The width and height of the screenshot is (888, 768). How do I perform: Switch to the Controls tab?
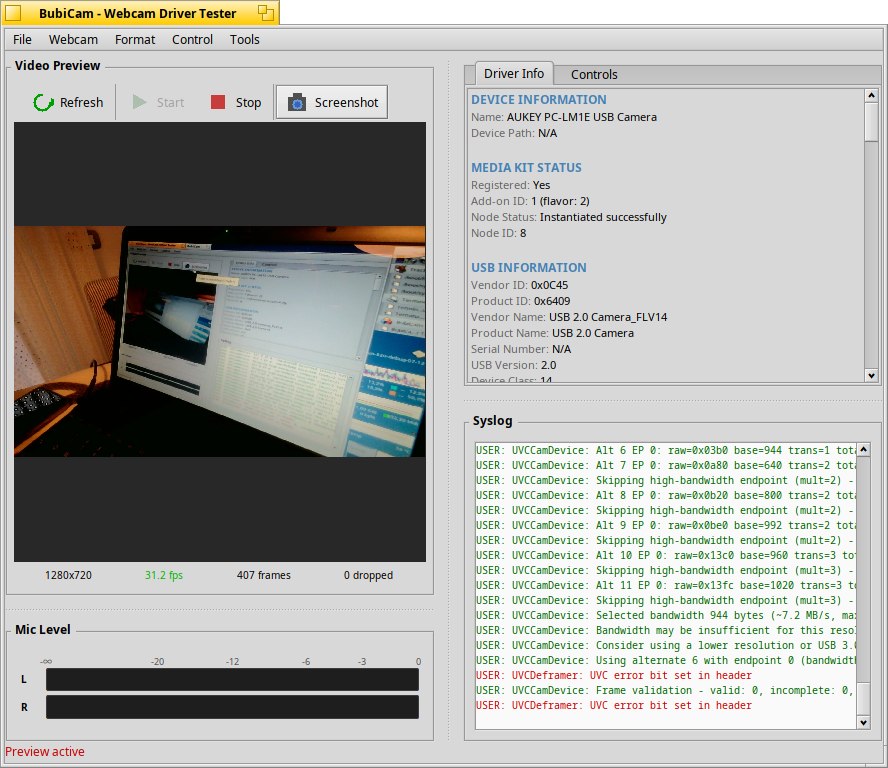click(594, 74)
